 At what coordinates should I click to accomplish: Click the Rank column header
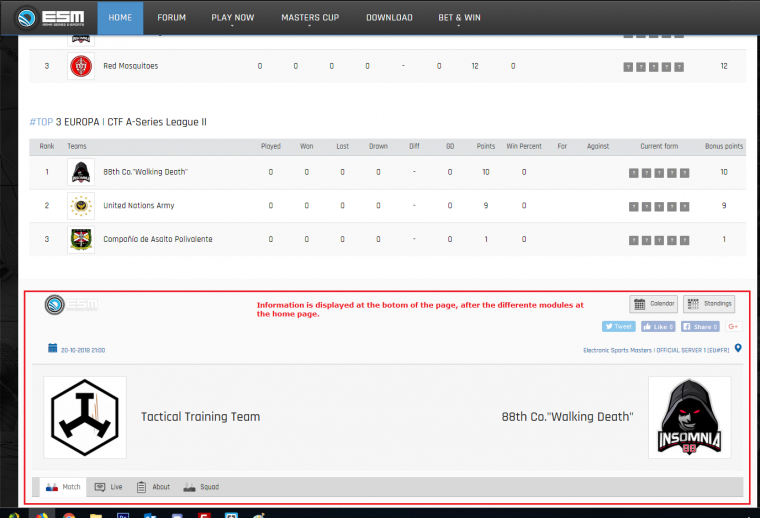click(x=47, y=146)
